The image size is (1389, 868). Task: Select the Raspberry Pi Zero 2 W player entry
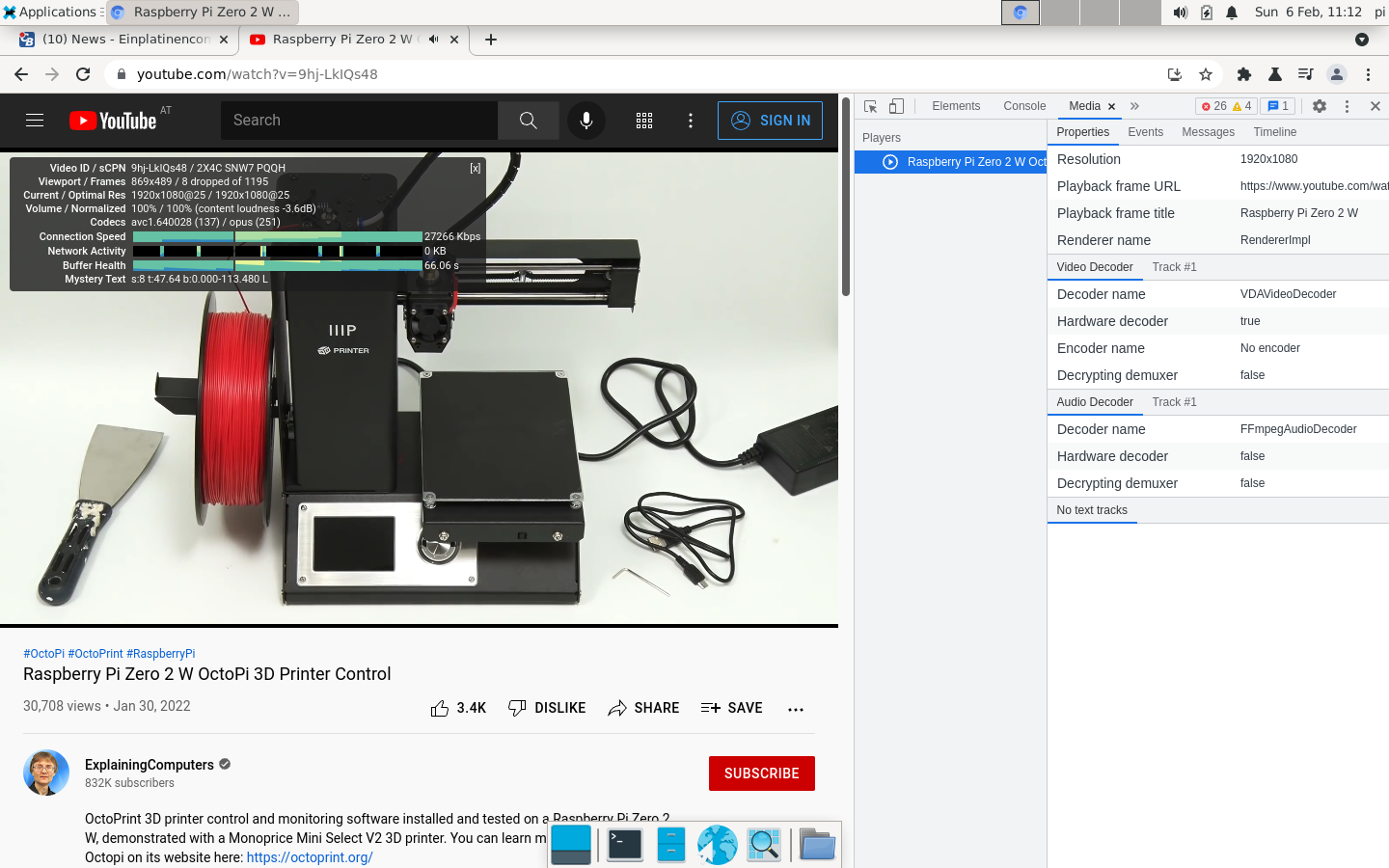[950, 162]
